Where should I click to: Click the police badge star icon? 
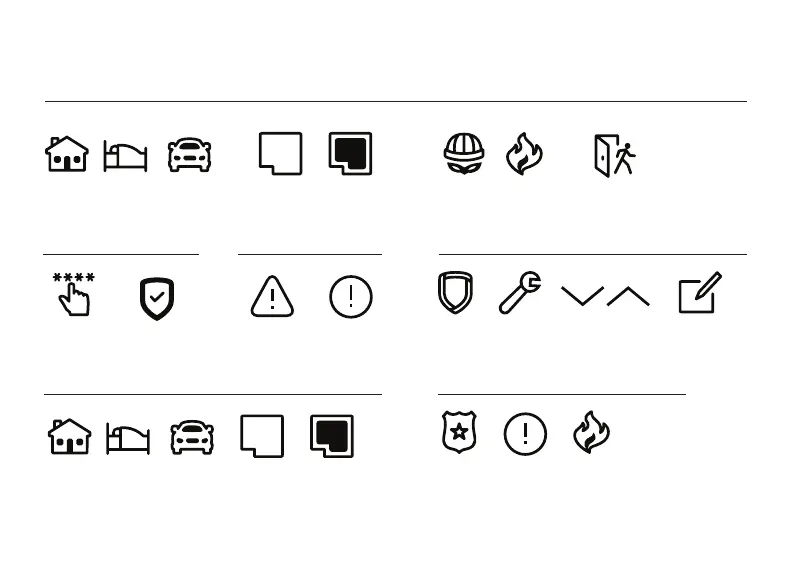[459, 432]
